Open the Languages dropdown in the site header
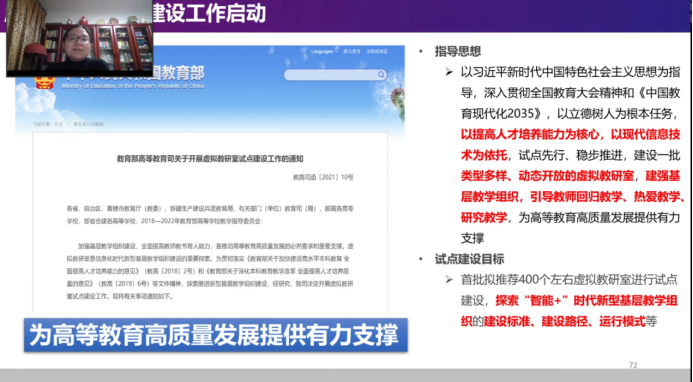The image size is (693, 382). (x=322, y=52)
